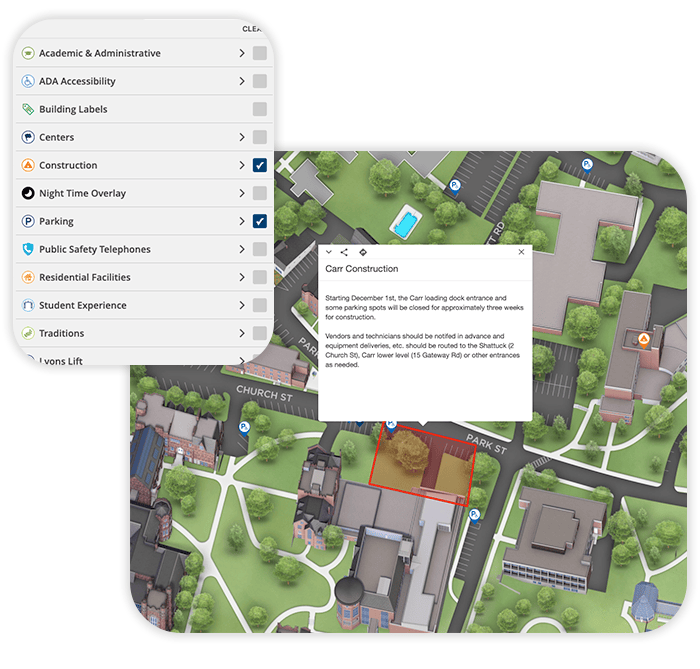The width and height of the screenshot is (700, 669).
Task: Click the directions icon in popup header
Action: click(362, 253)
